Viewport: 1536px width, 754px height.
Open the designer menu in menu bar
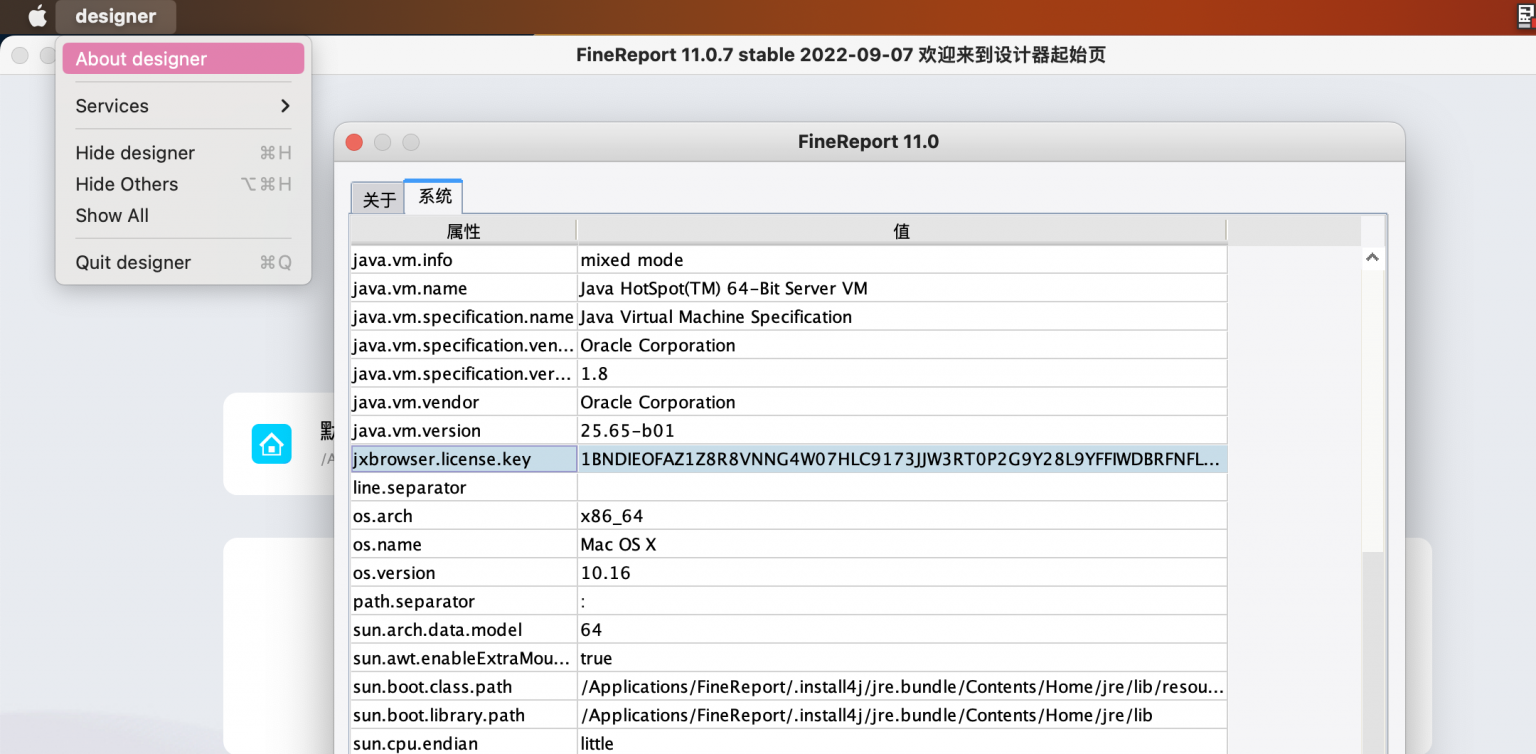point(115,15)
